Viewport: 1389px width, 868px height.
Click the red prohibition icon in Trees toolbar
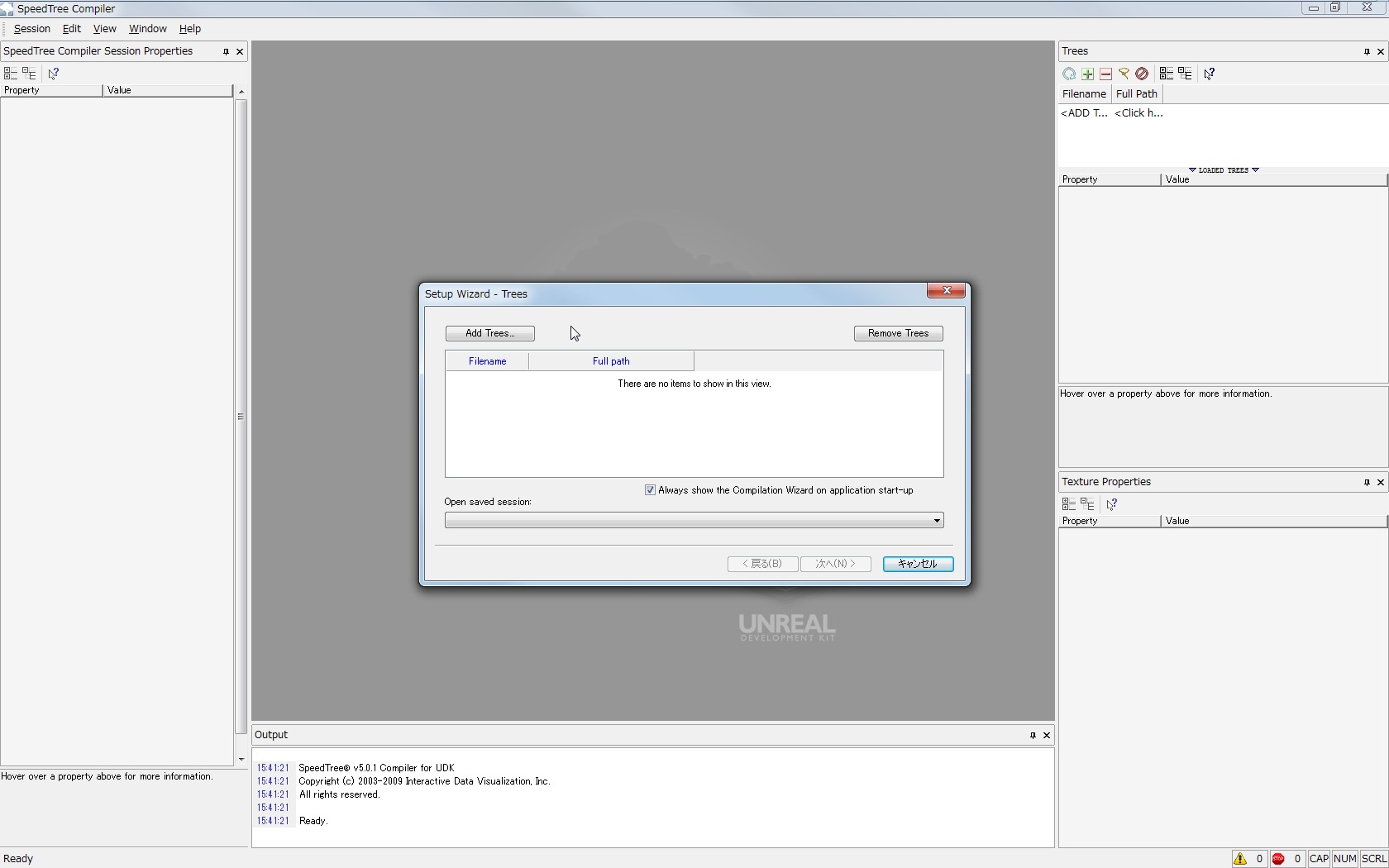1142,74
